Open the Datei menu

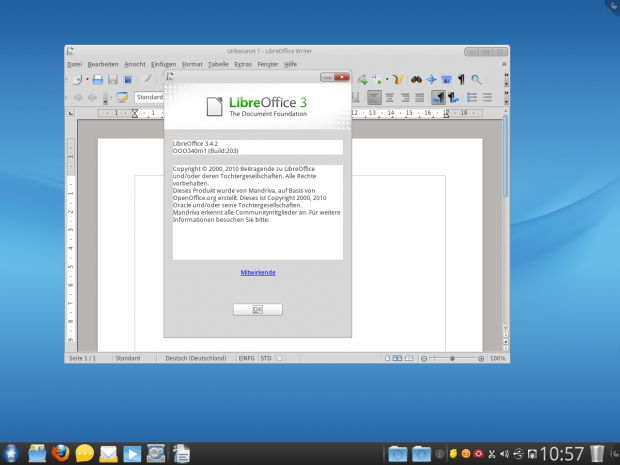pyautogui.click(x=74, y=64)
